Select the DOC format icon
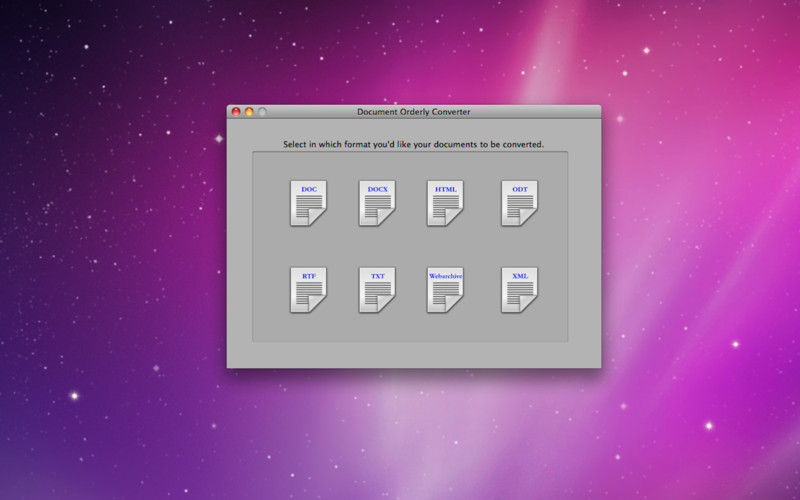Viewport: 800px width, 500px height. (x=308, y=203)
